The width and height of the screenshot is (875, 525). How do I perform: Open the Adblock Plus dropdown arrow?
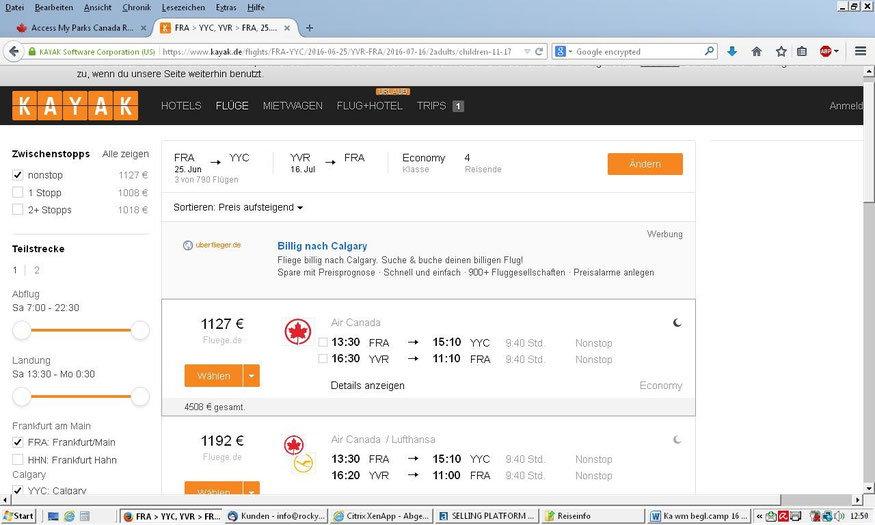[x=836, y=51]
